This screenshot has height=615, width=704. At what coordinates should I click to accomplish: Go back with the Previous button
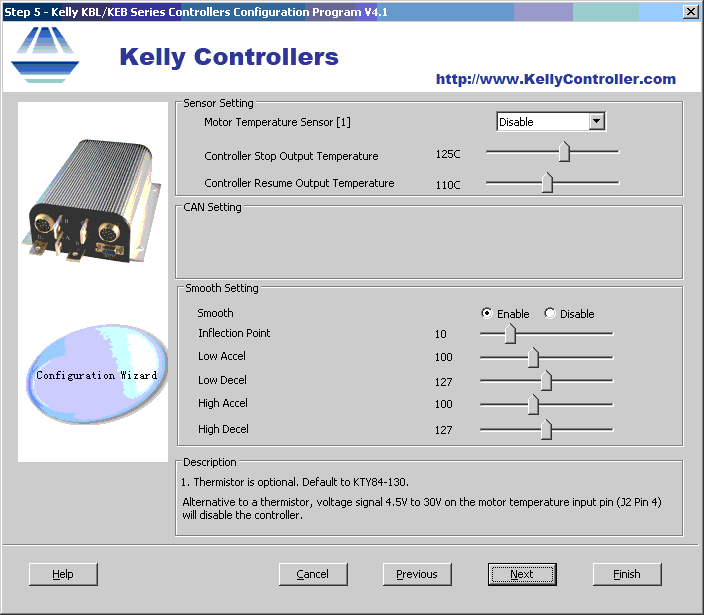[x=417, y=574]
